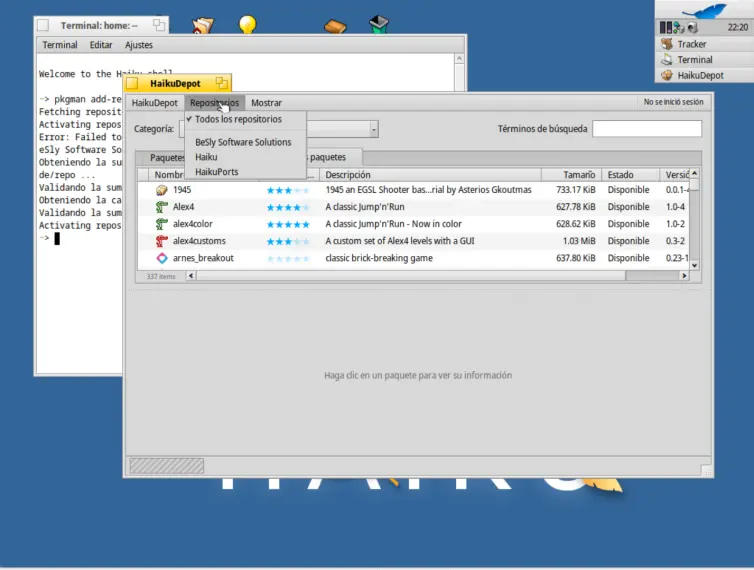Screen dimensions: 754x570
Task: Click the 1945 star rating
Action: (288, 190)
